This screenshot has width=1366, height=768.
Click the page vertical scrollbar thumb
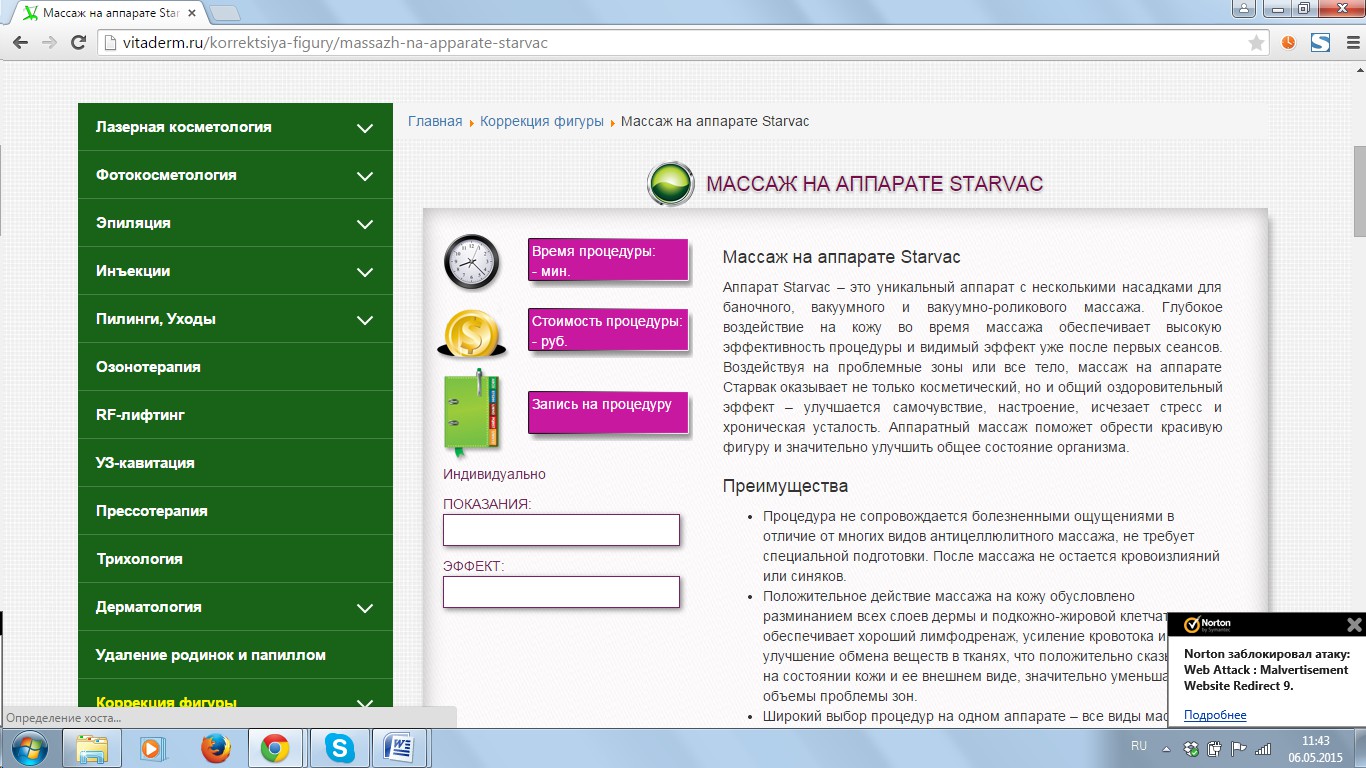(x=1358, y=190)
